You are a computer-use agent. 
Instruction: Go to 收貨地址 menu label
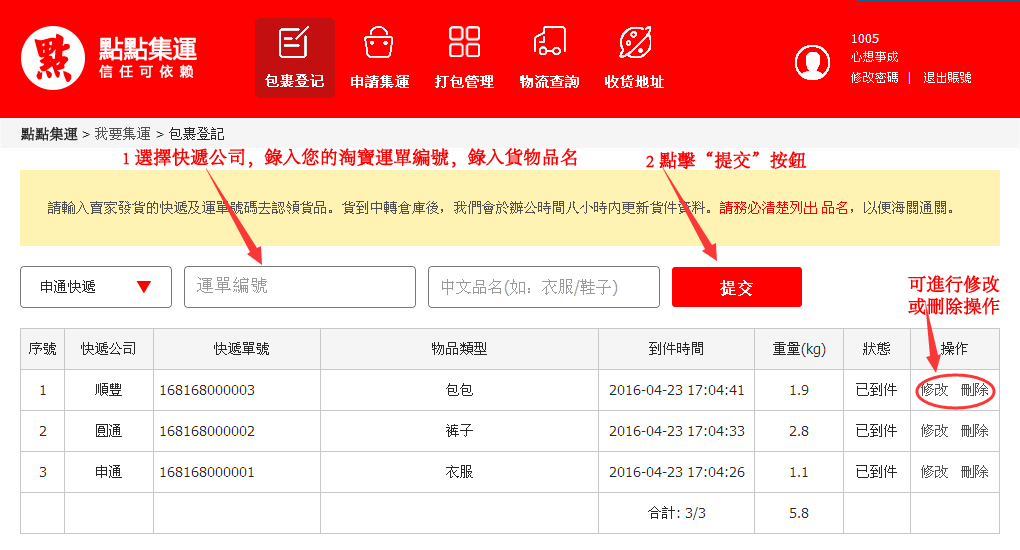click(x=634, y=82)
